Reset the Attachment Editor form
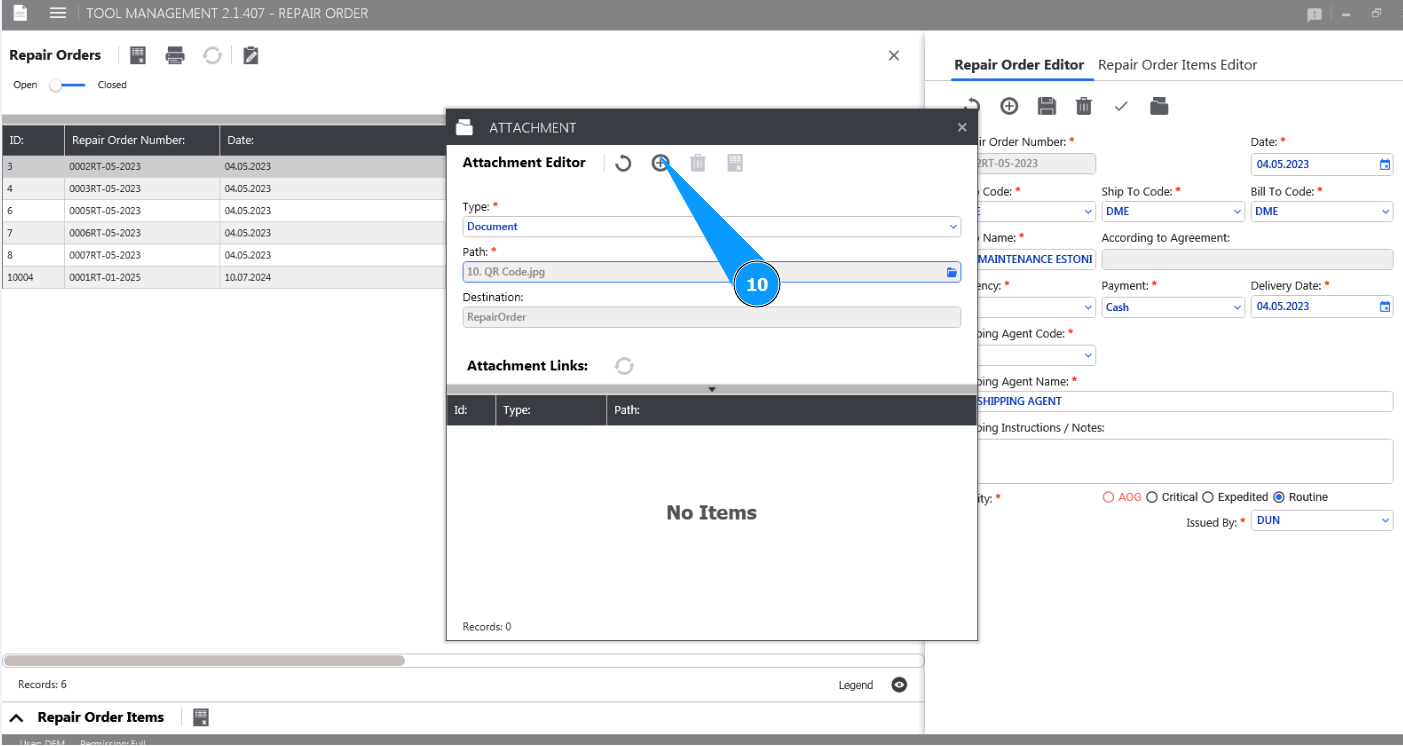Viewport: 1403px width, 746px height. click(623, 163)
